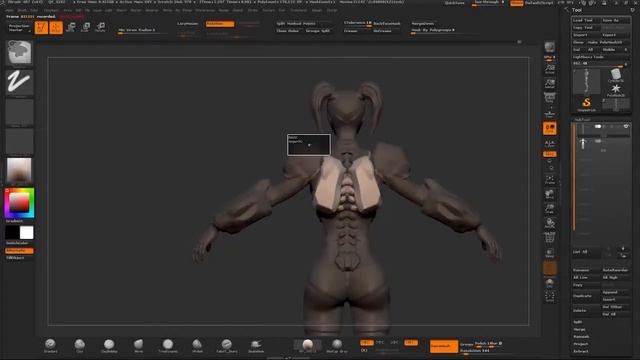Select the SimpleBrush tool thumbnail
640x360 pixels.
(x=587, y=104)
